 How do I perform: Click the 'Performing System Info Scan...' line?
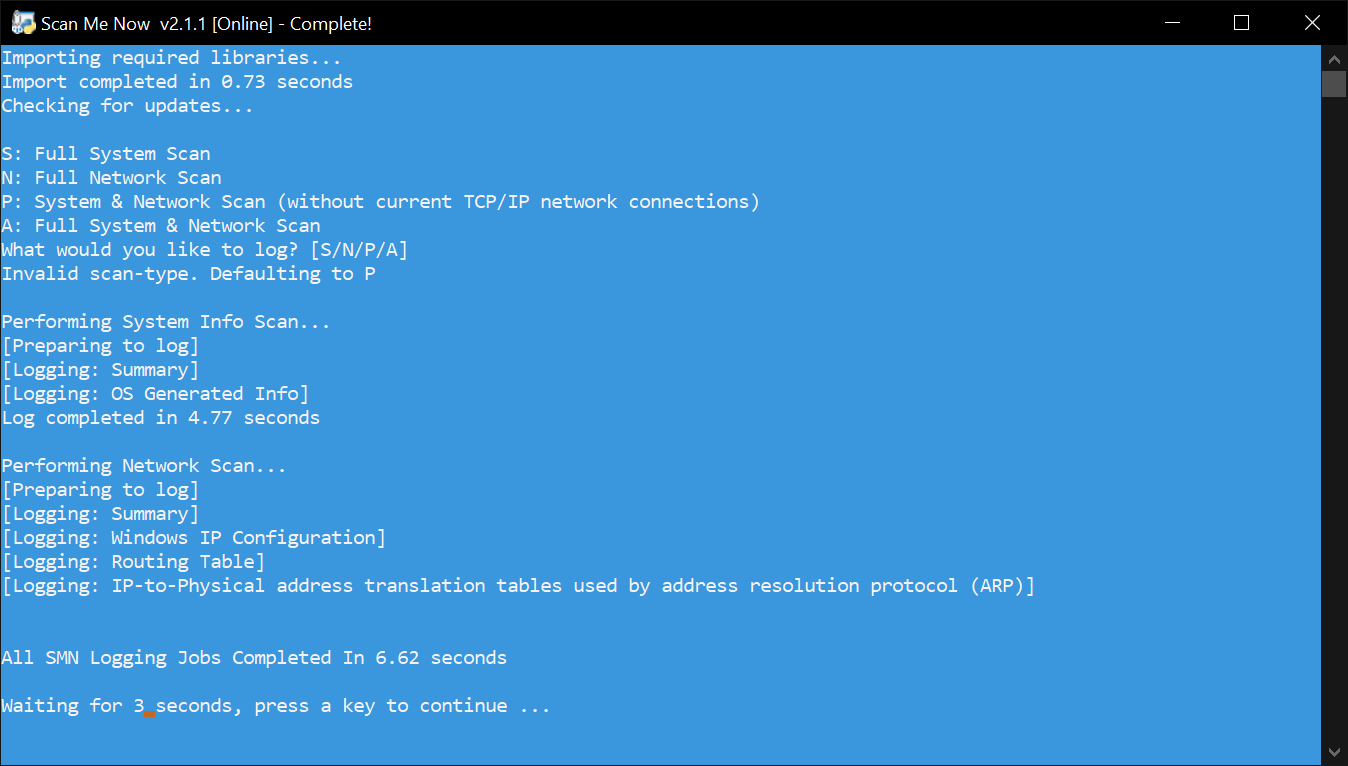[166, 322]
